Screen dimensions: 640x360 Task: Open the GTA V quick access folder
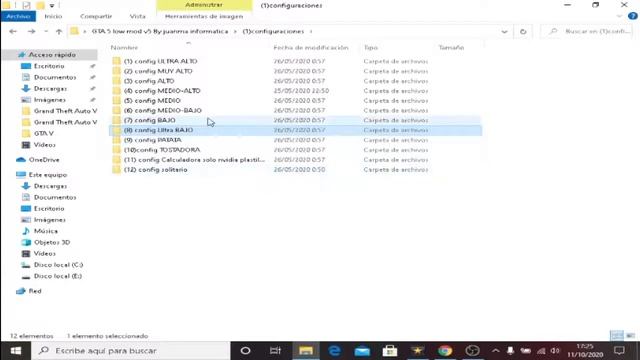(x=44, y=133)
